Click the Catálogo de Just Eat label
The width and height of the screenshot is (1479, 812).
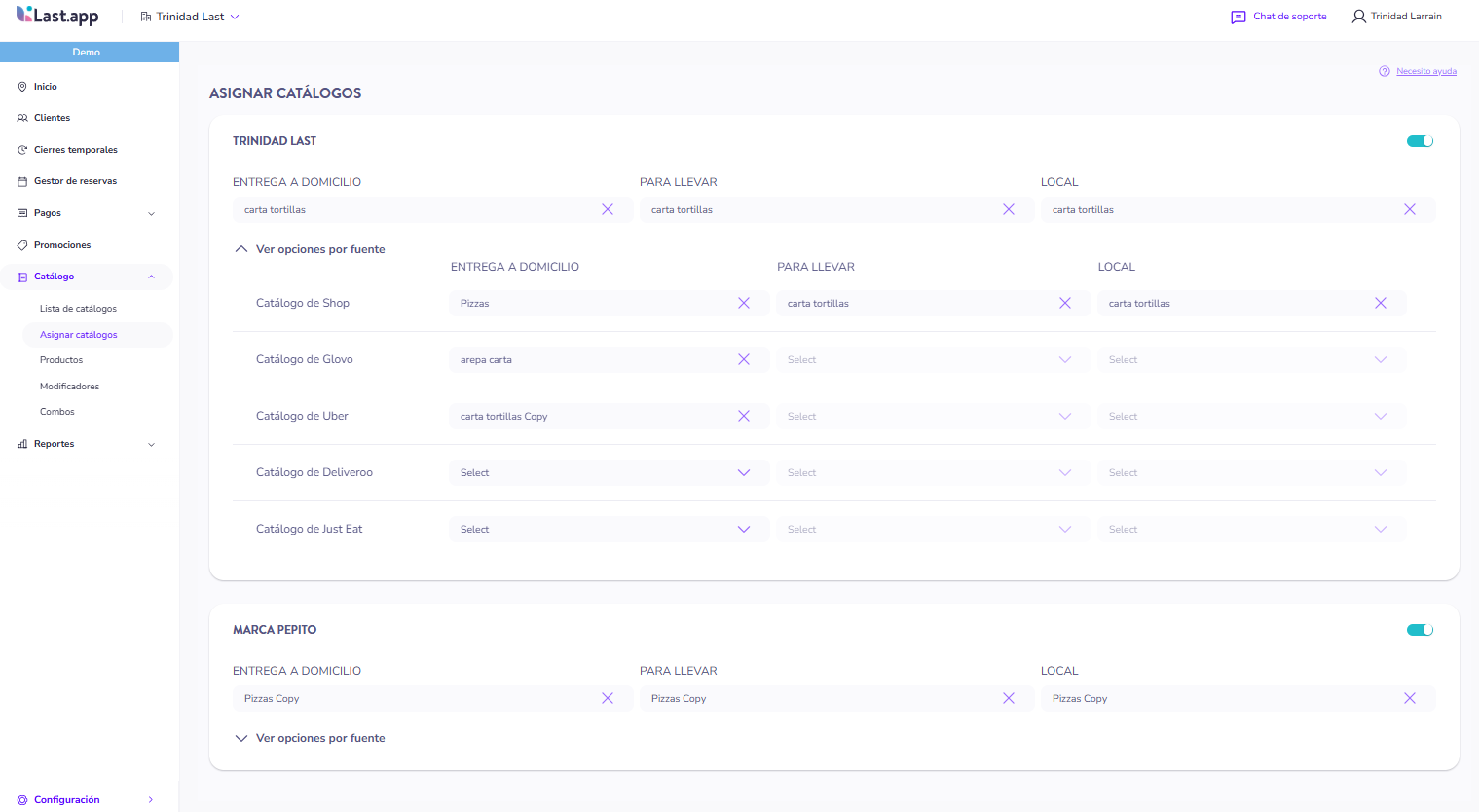tap(309, 529)
